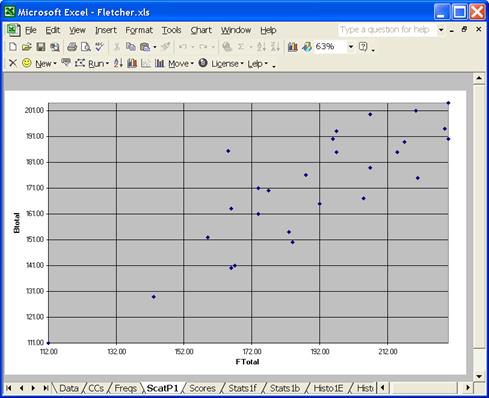Image resolution: width=489 pixels, height=398 pixels.
Task: Click the horizontal scrollbar right arrow
Action: tap(468, 388)
